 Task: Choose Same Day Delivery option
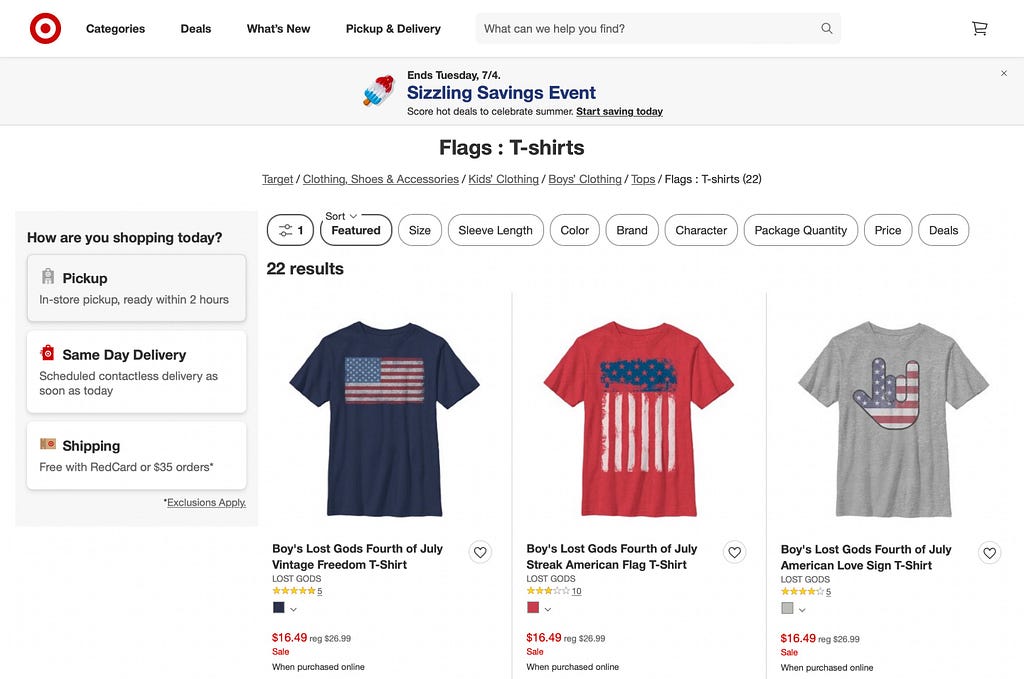[x=136, y=371]
